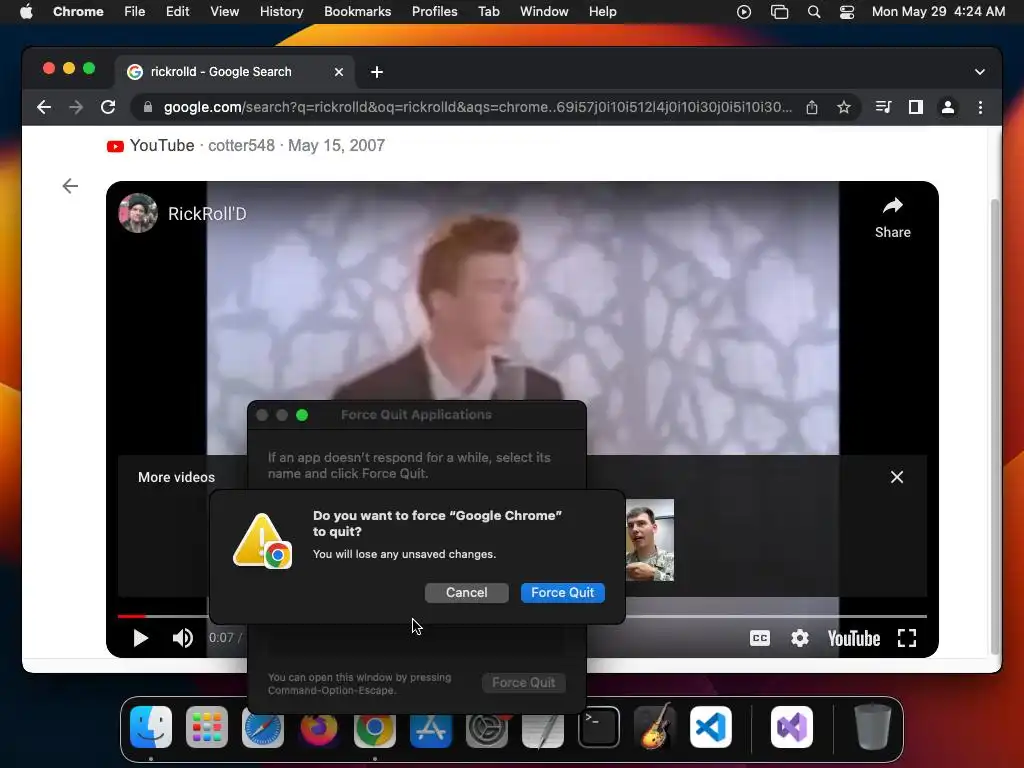This screenshot has height=768, width=1024.
Task: Open the Trash in the Dock
Action: pos(872,727)
